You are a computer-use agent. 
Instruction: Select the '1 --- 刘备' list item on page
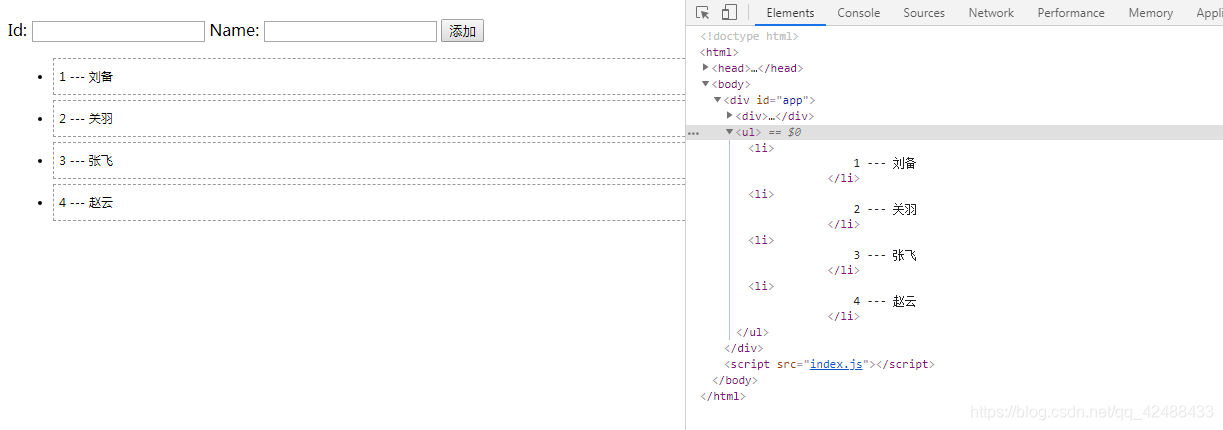click(x=369, y=76)
